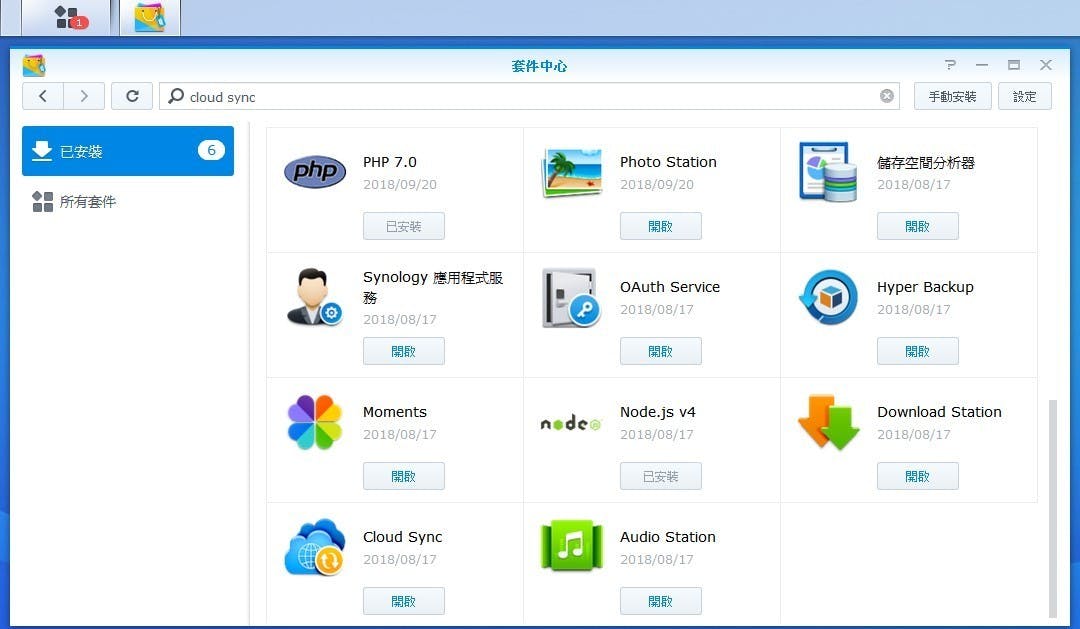Click the Synology 應用程式服務 icon
1080x629 pixels.
[x=315, y=297]
